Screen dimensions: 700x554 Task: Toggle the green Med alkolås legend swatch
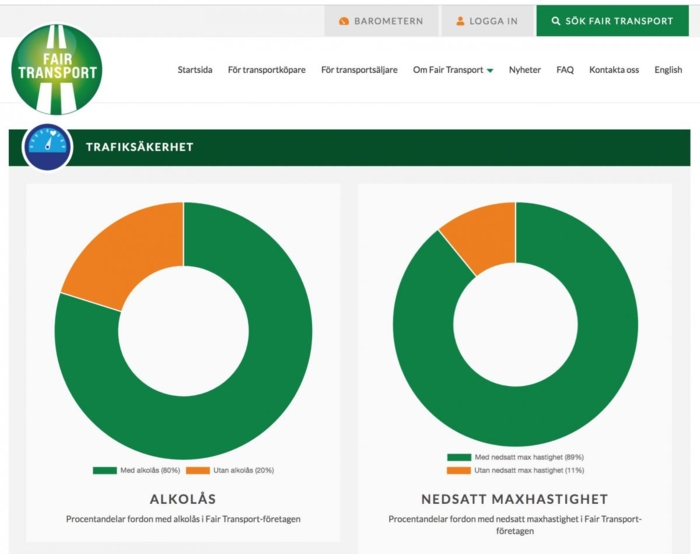[105, 471]
